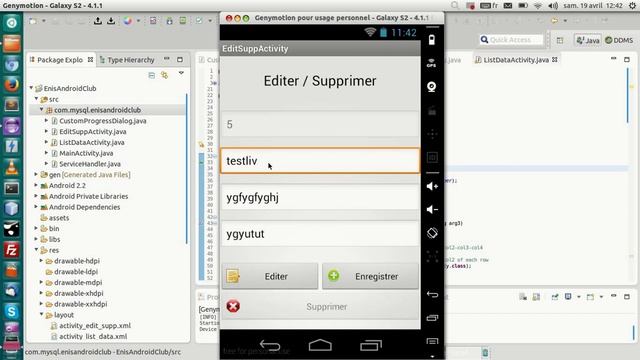Viewport: 640px width, 360px height.
Task: Open Genymotion camera widget
Action: (432, 87)
